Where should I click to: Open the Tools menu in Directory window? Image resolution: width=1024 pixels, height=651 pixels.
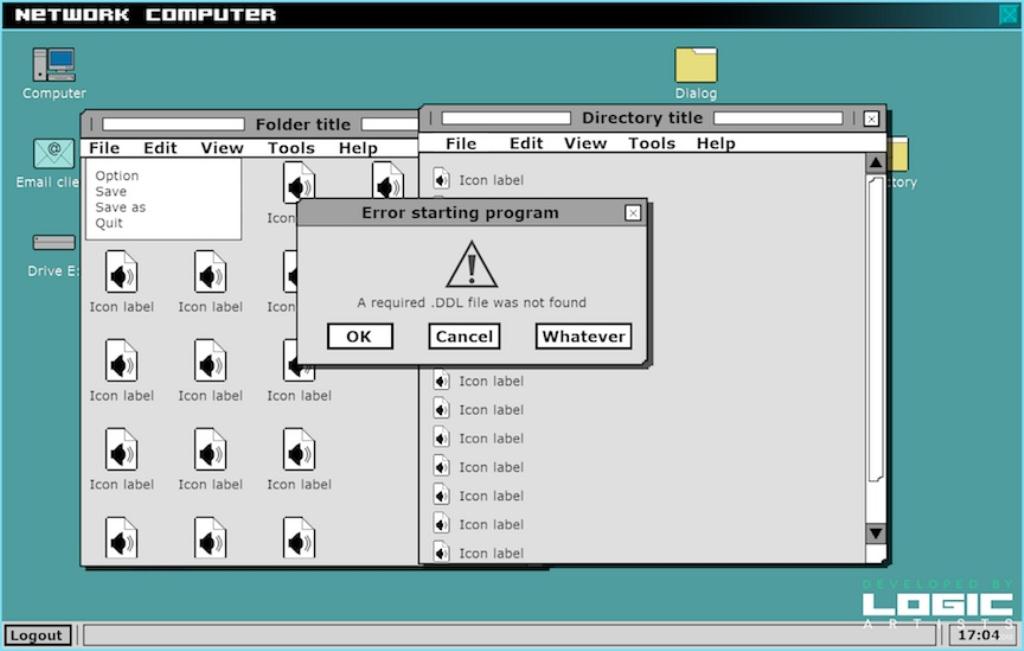tap(651, 143)
